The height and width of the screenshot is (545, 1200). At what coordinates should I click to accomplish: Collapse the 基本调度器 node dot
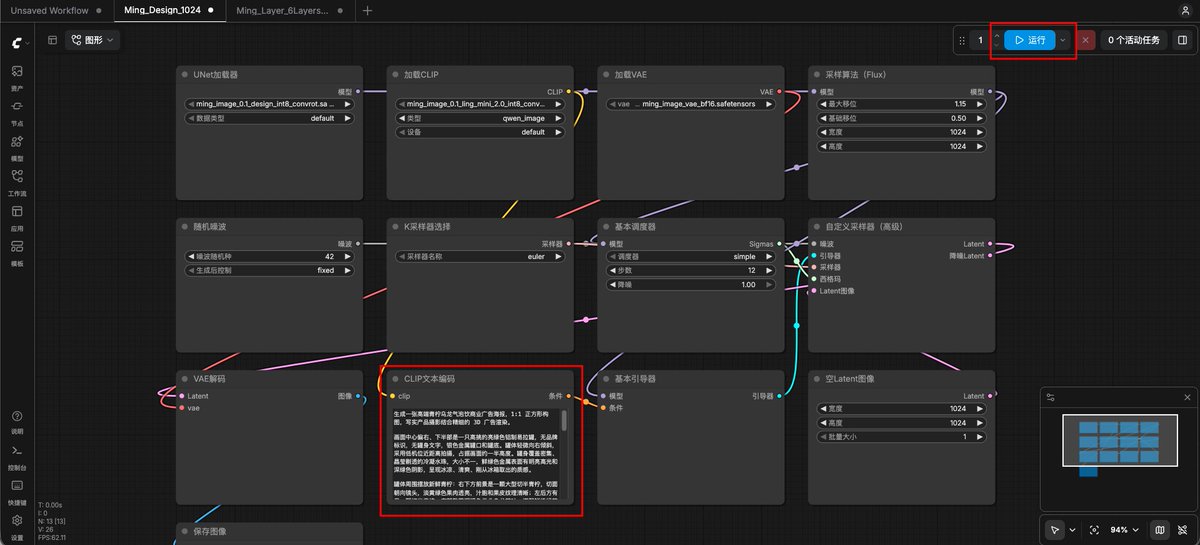[606, 227]
